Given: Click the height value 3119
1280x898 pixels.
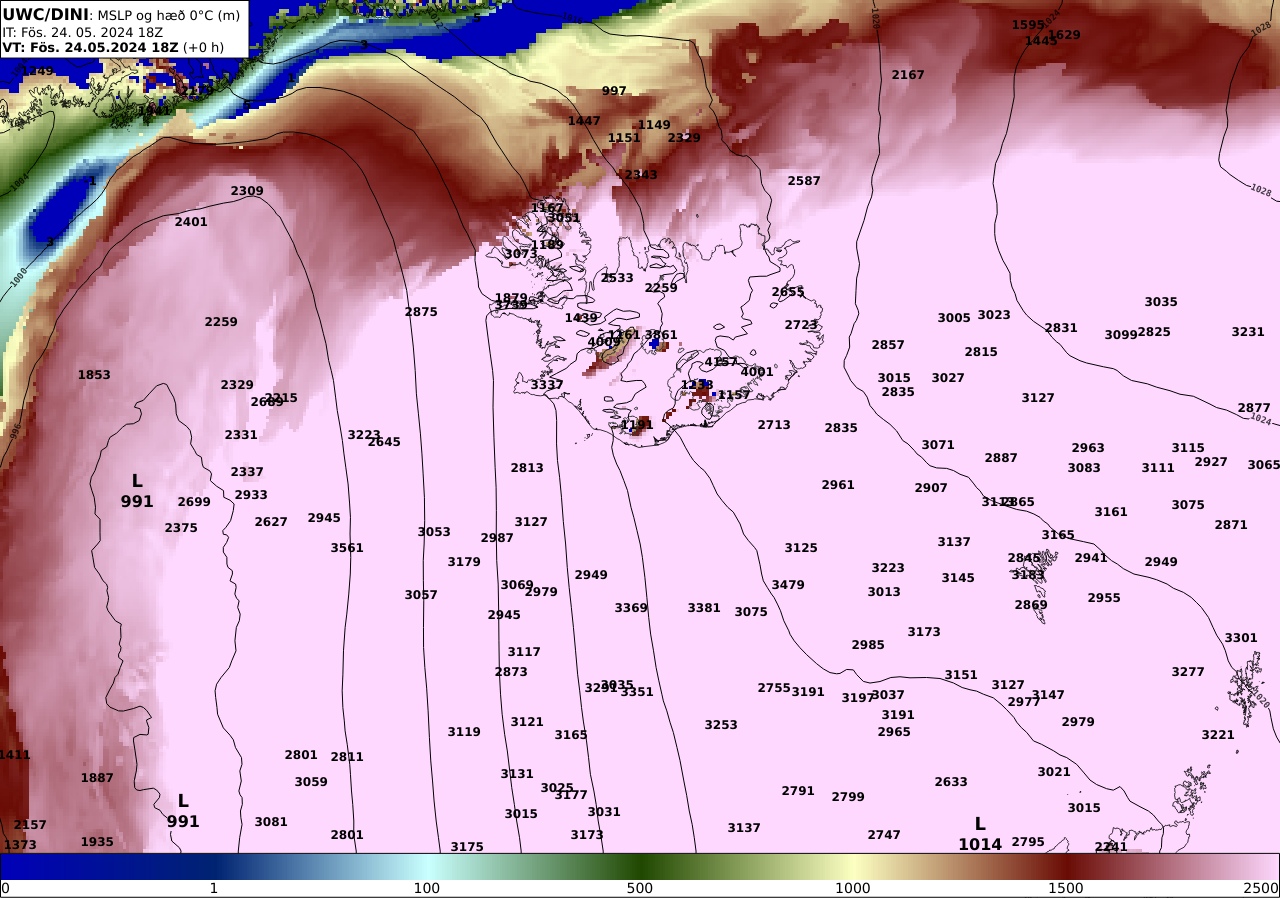Looking at the screenshot, I should coord(464,732).
